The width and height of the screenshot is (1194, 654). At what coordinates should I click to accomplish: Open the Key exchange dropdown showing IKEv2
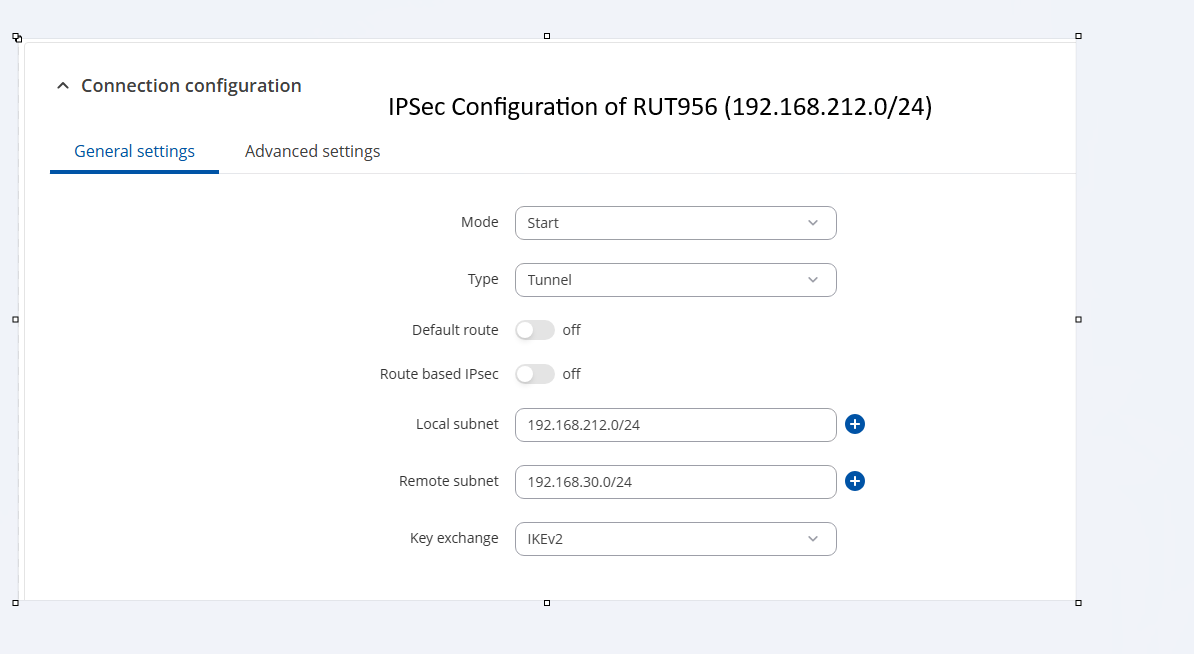click(675, 539)
